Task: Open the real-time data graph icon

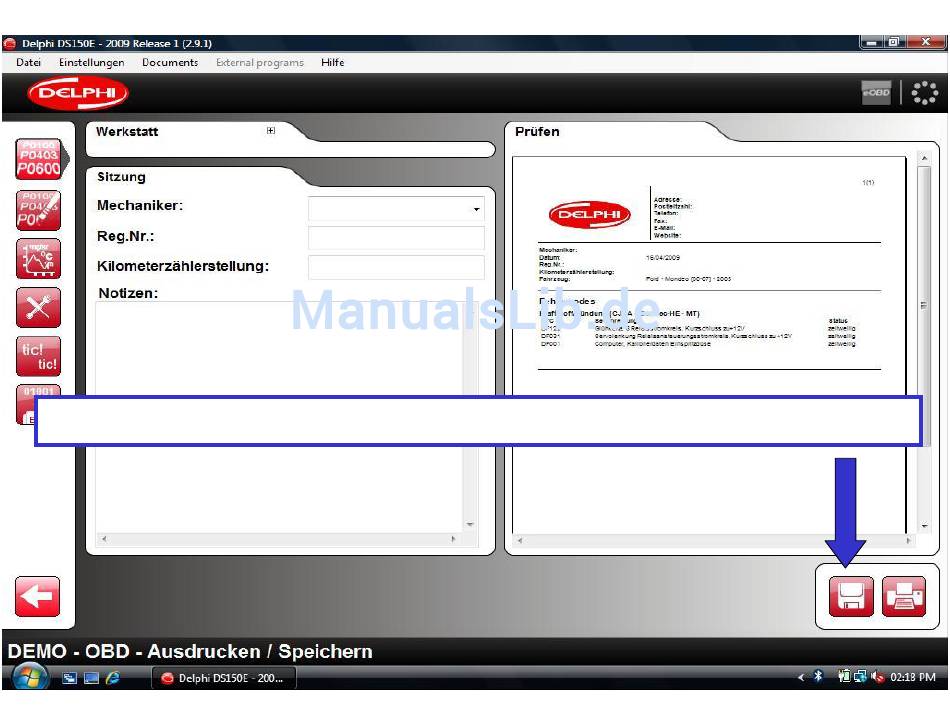Action: click(38, 259)
